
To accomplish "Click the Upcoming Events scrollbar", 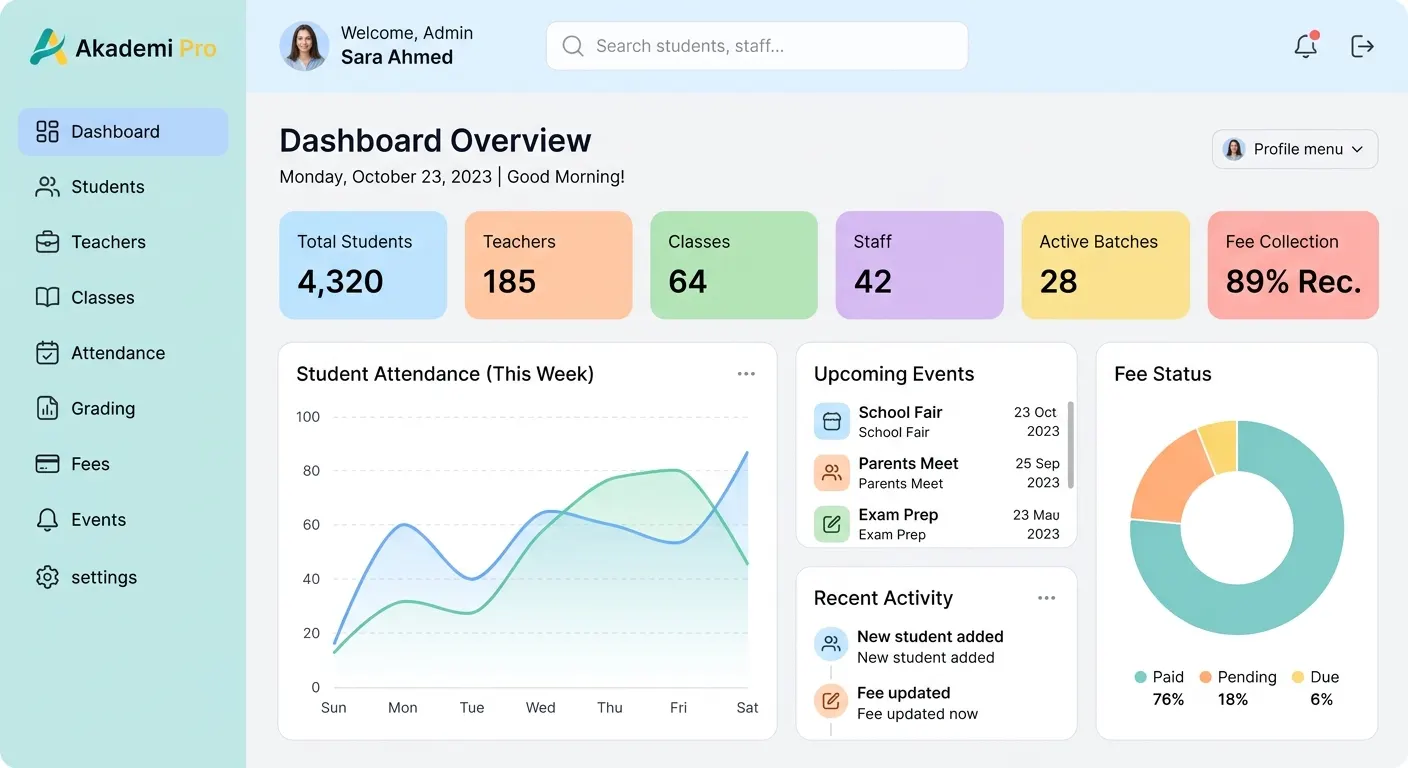I will point(1071,445).
